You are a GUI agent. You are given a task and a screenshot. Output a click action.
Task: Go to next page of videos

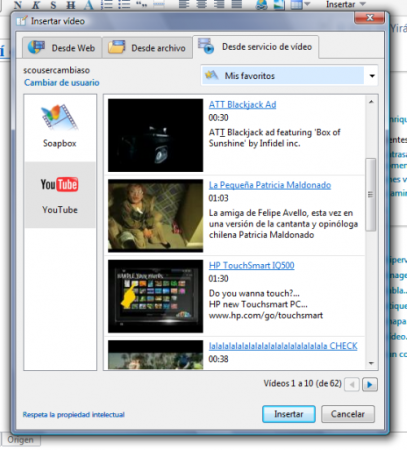pyautogui.click(x=370, y=384)
